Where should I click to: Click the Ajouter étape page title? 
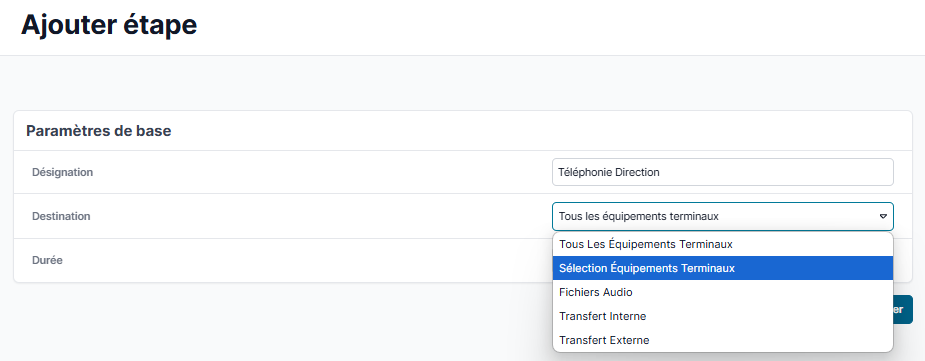(x=109, y=26)
